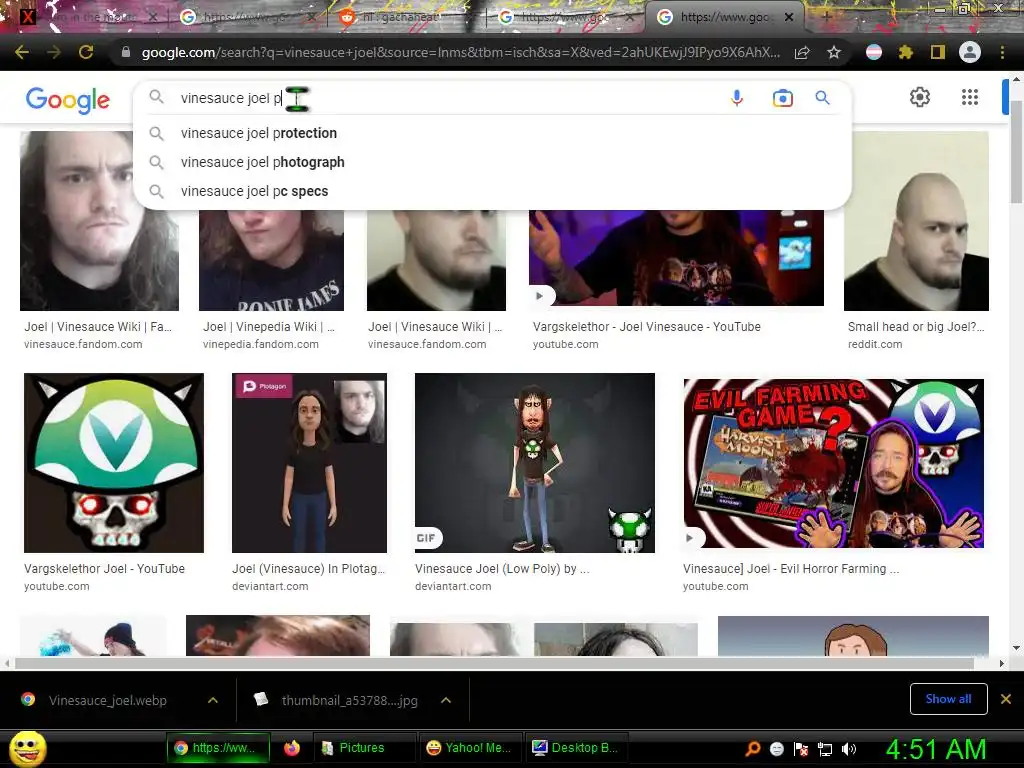Open a new browser tab with plus

pyautogui.click(x=827, y=17)
